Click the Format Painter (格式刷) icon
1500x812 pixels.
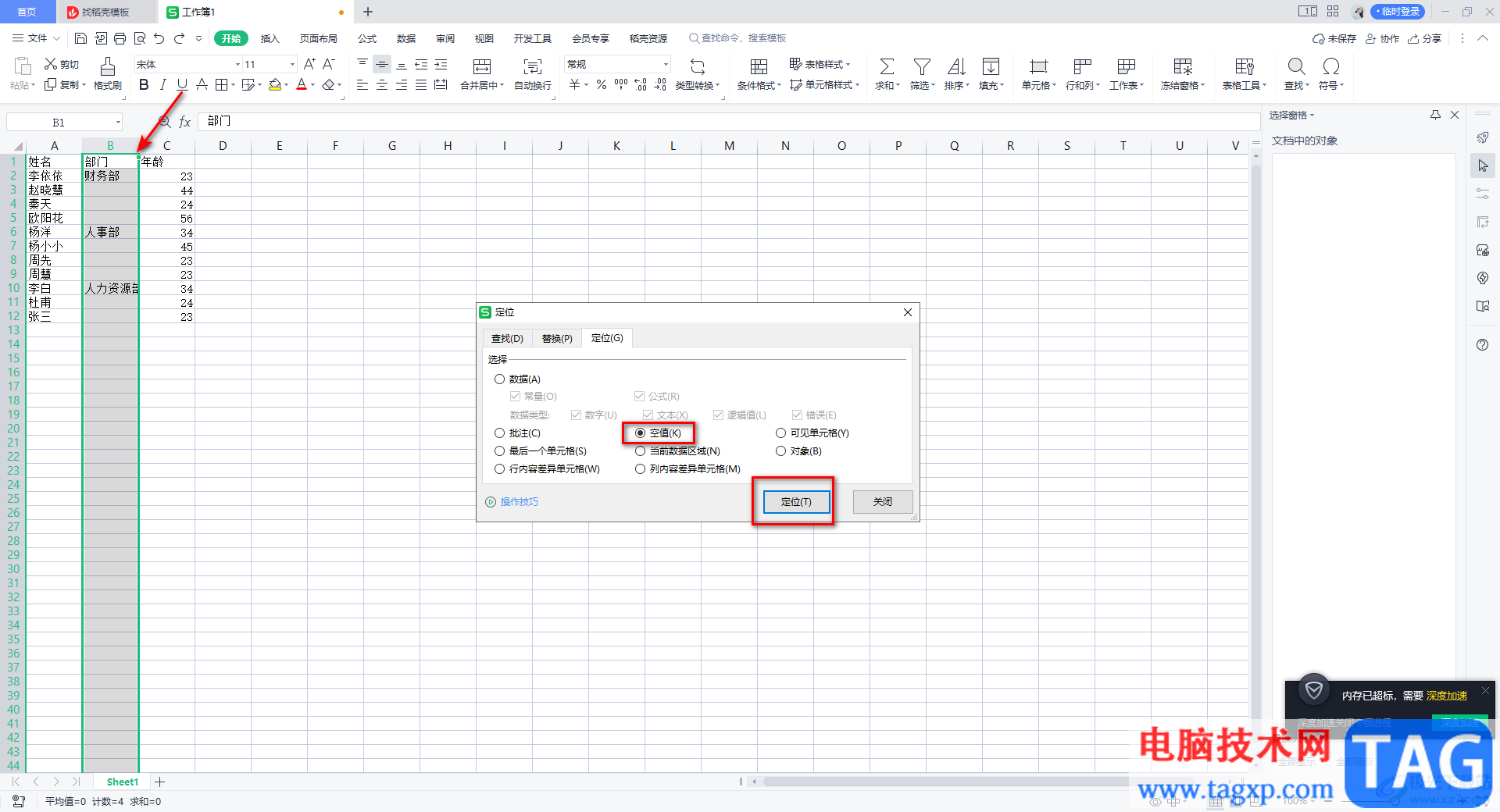click(108, 66)
